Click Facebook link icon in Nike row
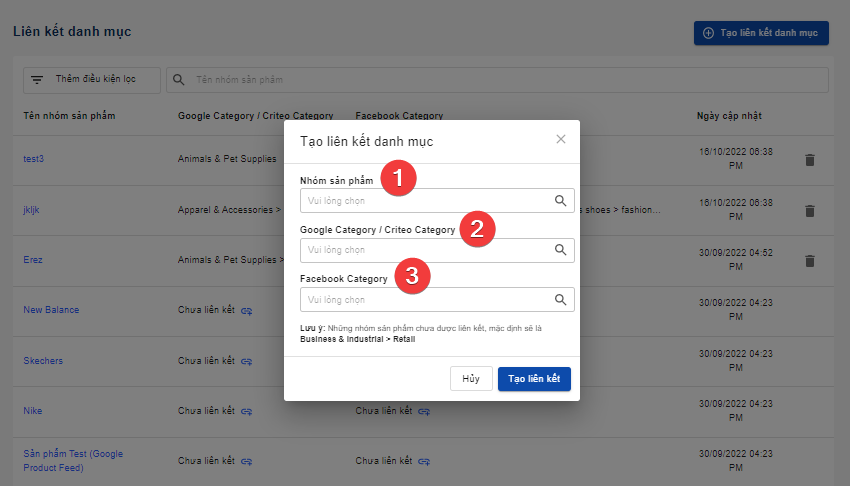Image resolution: width=850 pixels, height=486 pixels. 424,410
